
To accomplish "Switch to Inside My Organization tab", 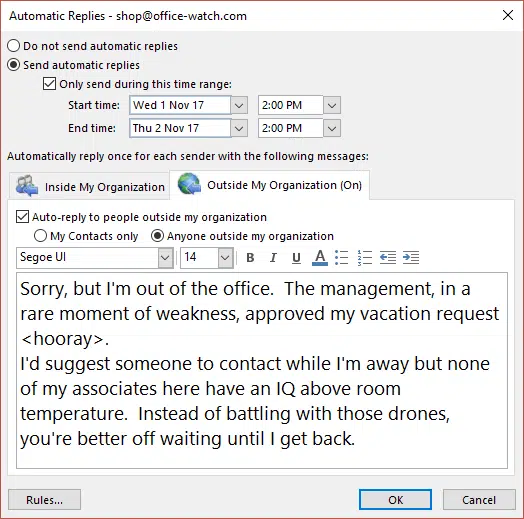I will coord(90,186).
